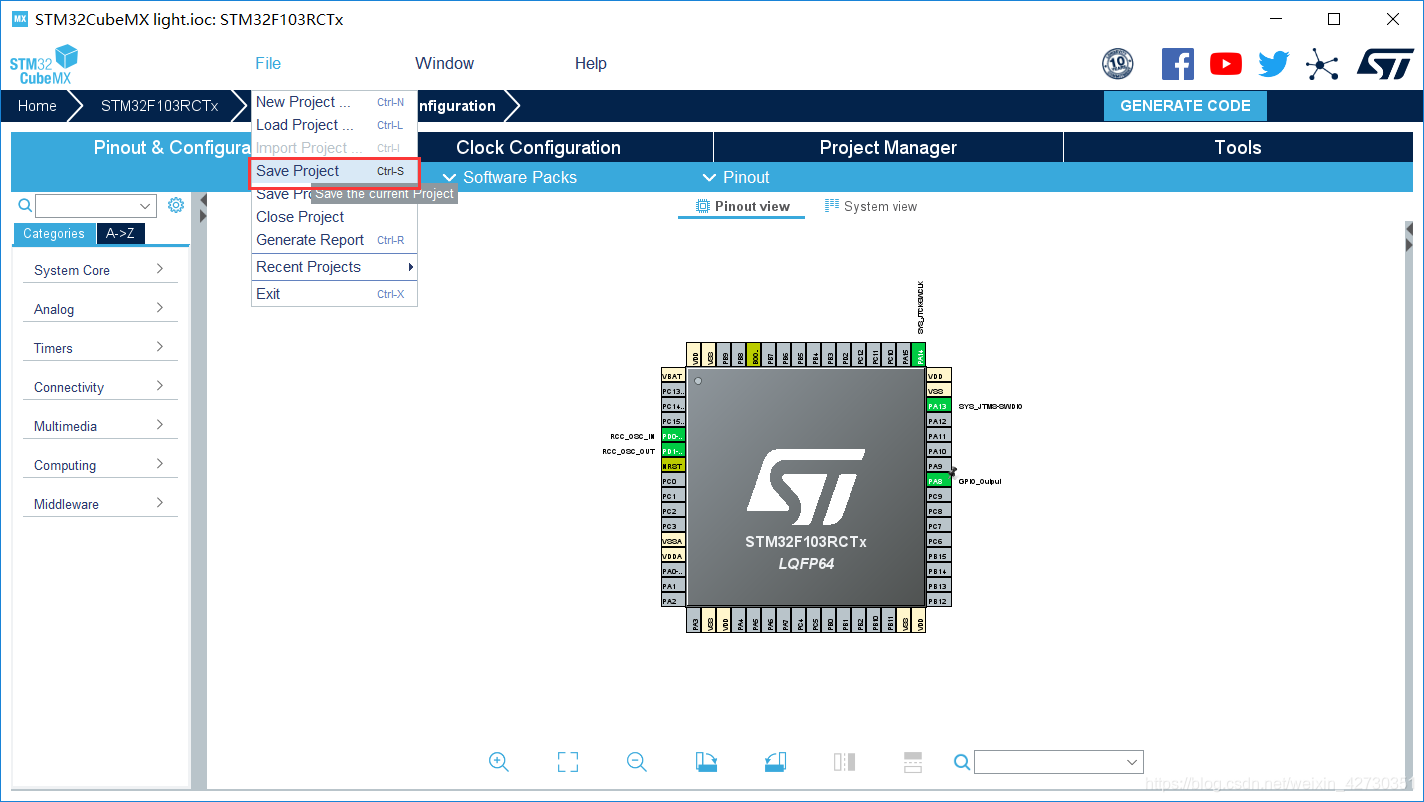Fit the chip view to the window

(x=567, y=761)
